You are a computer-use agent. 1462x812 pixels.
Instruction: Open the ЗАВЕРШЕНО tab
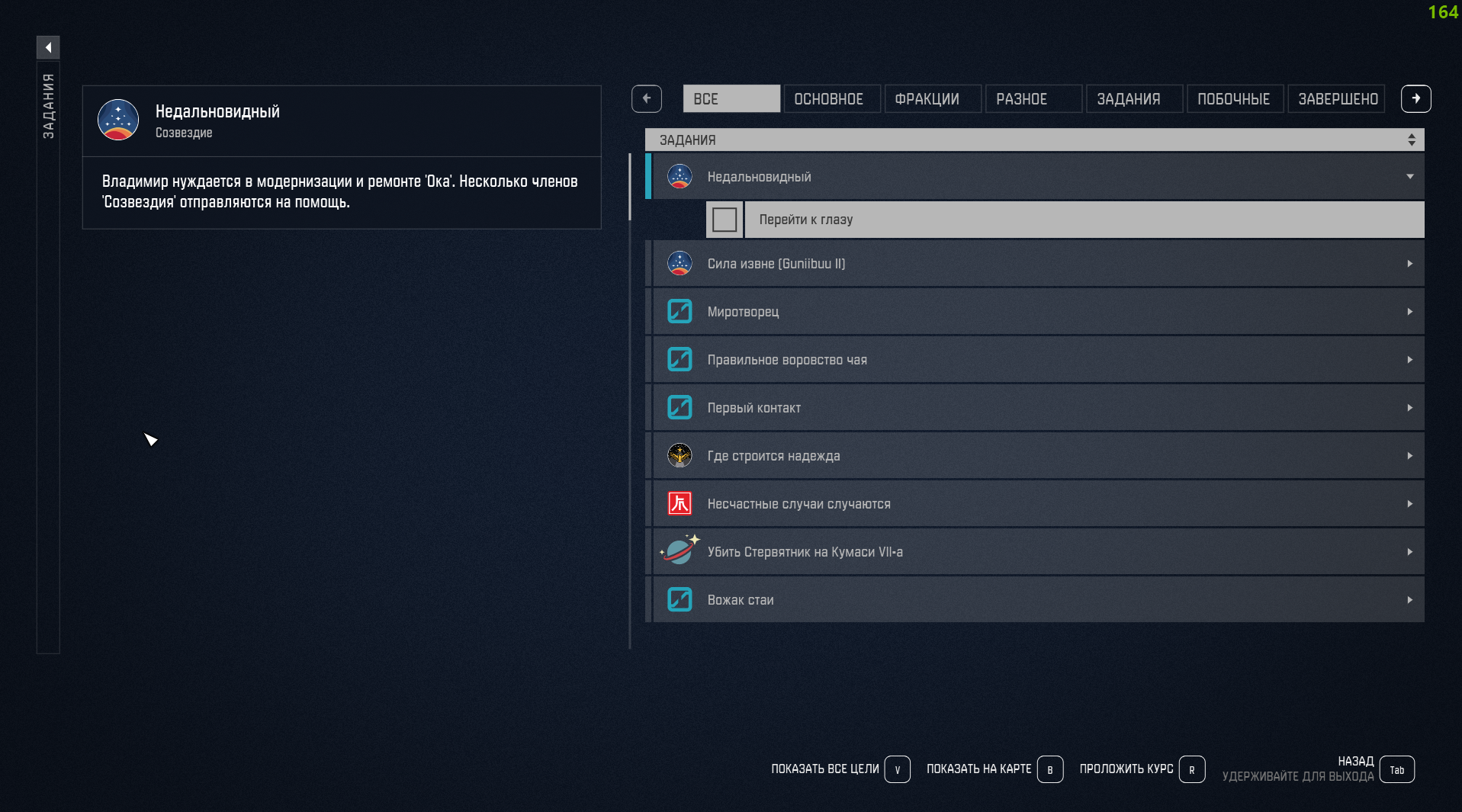(1336, 98)
